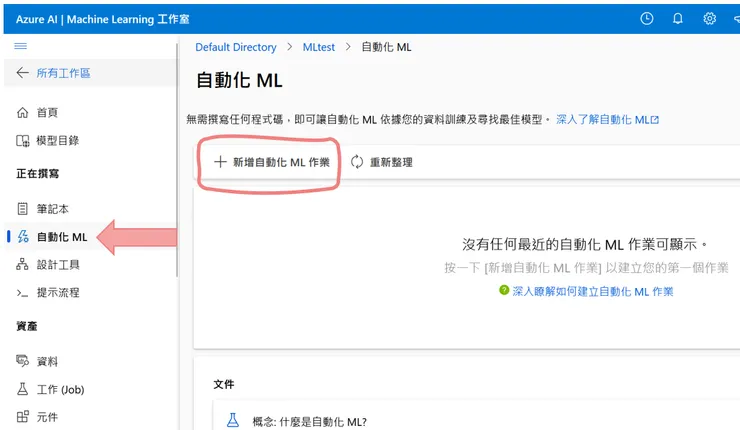Screen dimensions: 740x430
Task: Click the home icon beside 首頁
Action: (22, 112)
